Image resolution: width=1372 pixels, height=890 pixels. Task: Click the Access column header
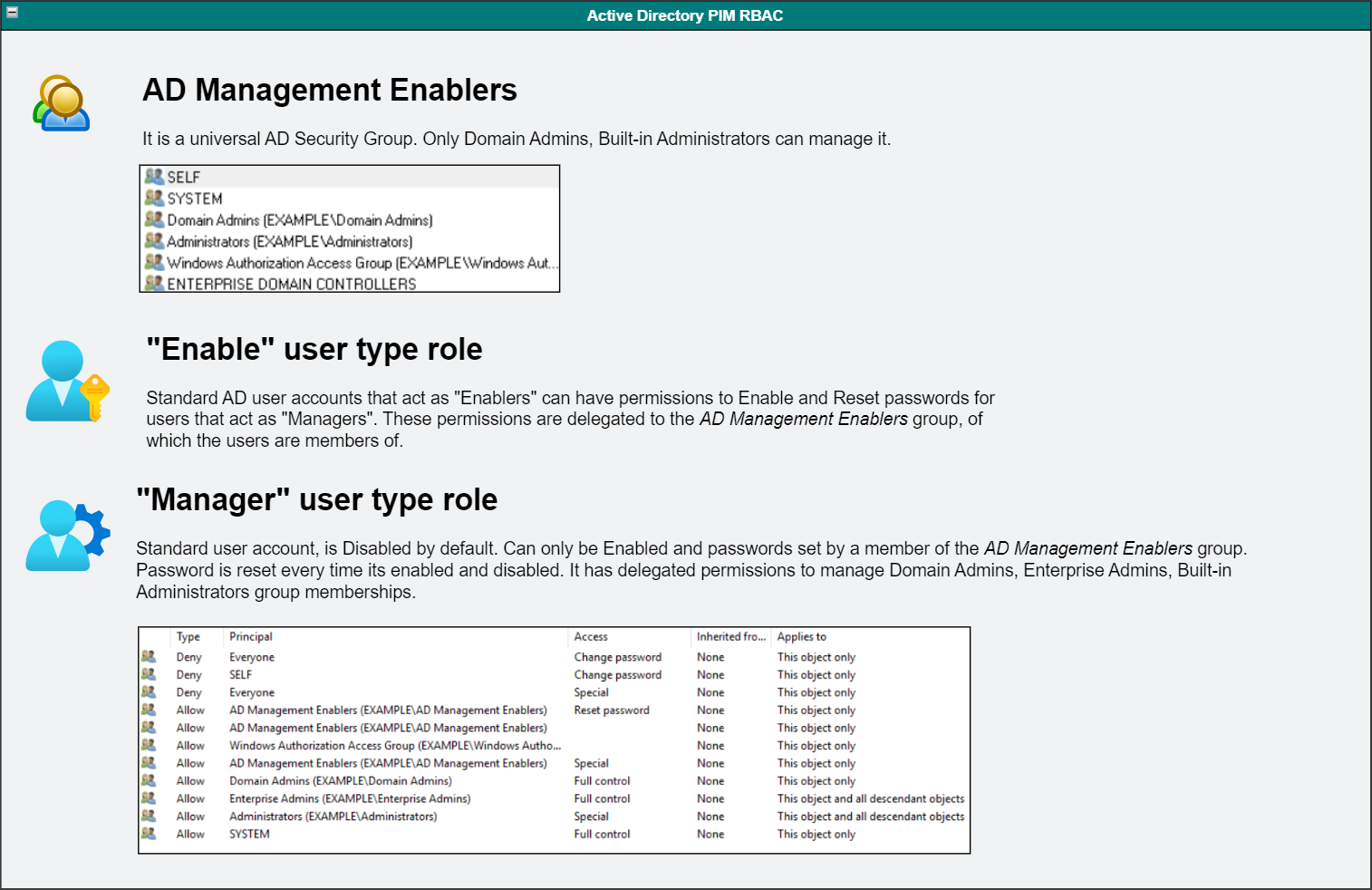(x=591, y=637)
